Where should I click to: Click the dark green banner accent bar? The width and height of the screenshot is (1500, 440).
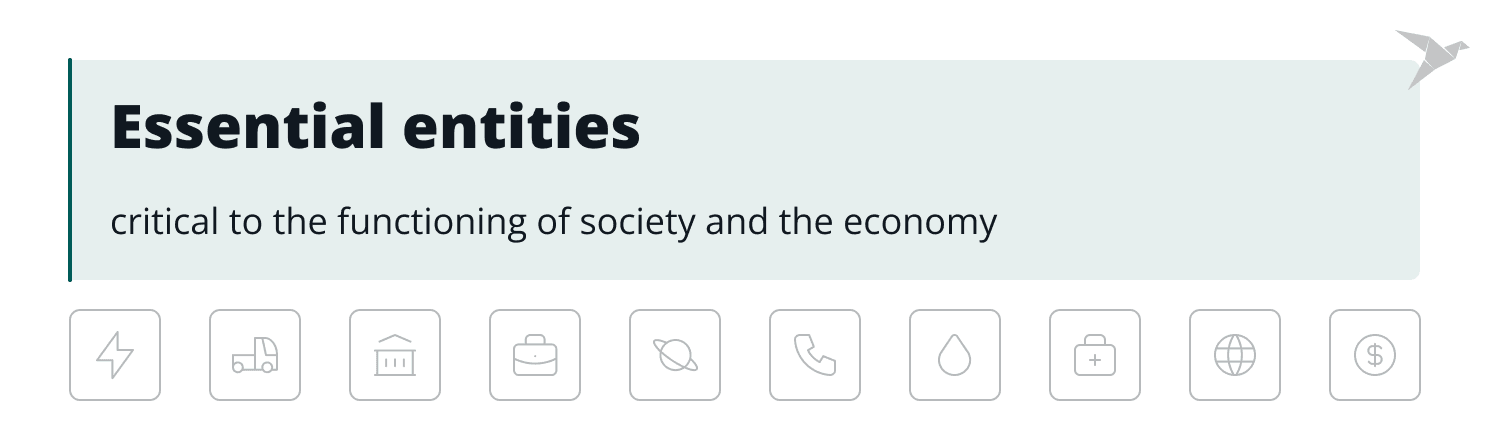click(x=70, y=170)
